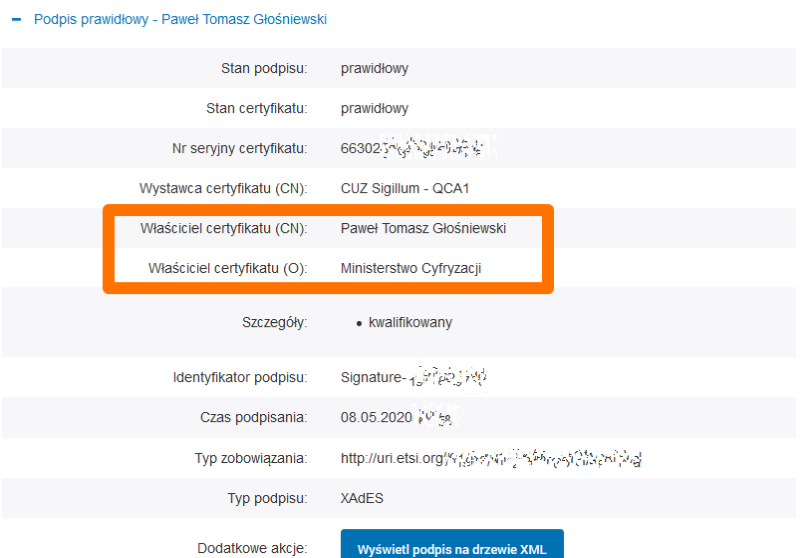This screenshot has width=800, height=558.
Task: Click the 'Właściciel certyfikatu (O):' label
Action: 227,268
